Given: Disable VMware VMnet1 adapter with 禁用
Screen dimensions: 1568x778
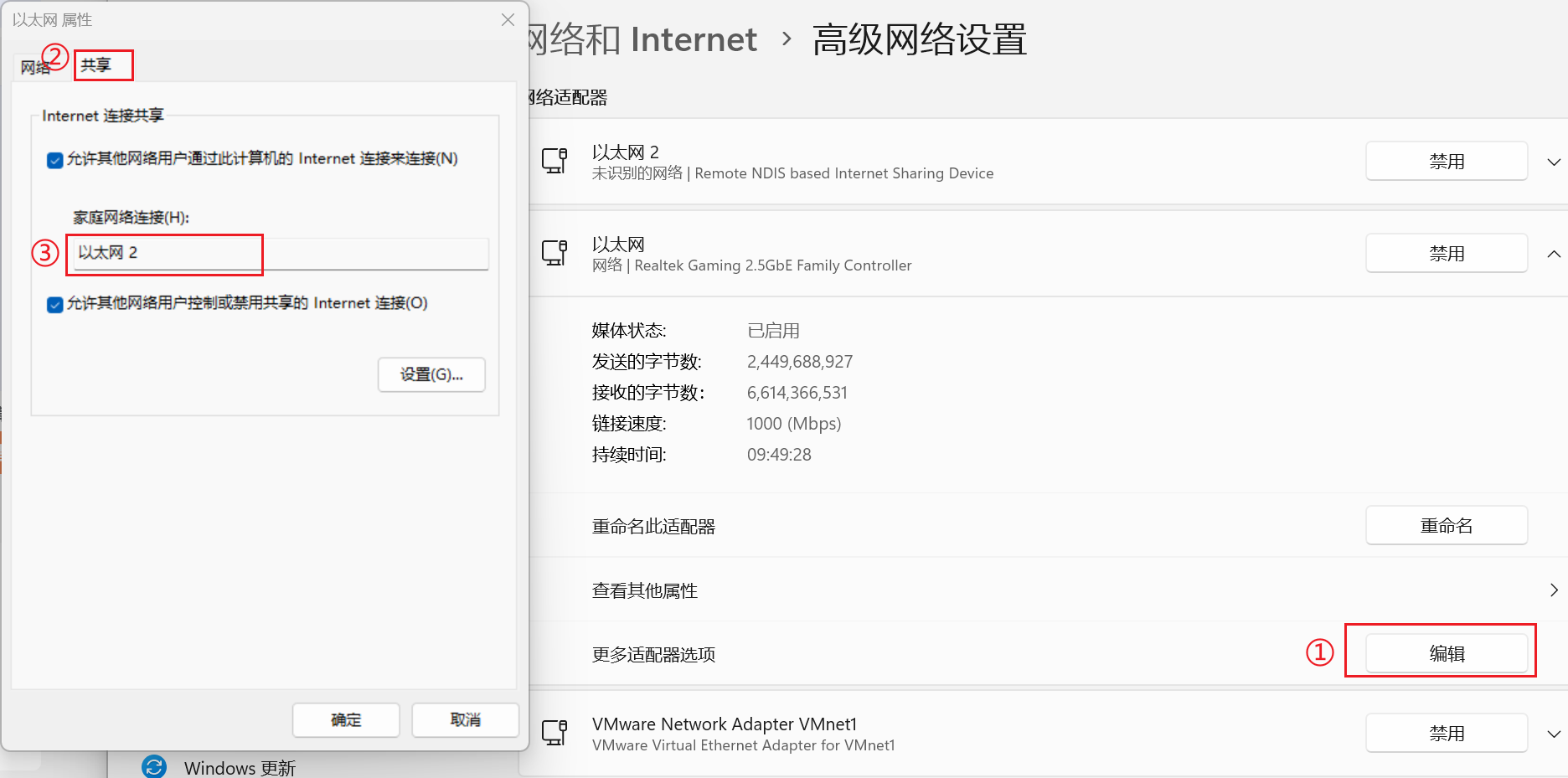Looking at the screenshot, I should pos(1447,733).
